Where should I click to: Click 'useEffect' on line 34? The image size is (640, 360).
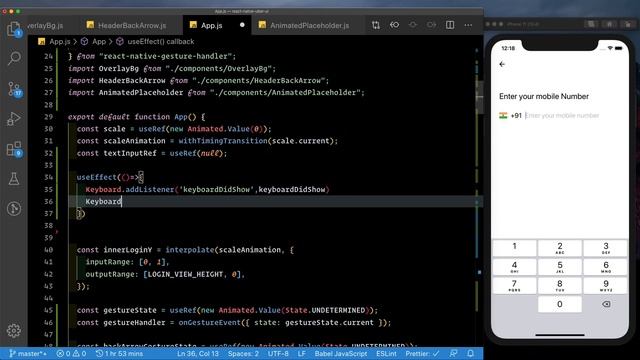point(97,178)
